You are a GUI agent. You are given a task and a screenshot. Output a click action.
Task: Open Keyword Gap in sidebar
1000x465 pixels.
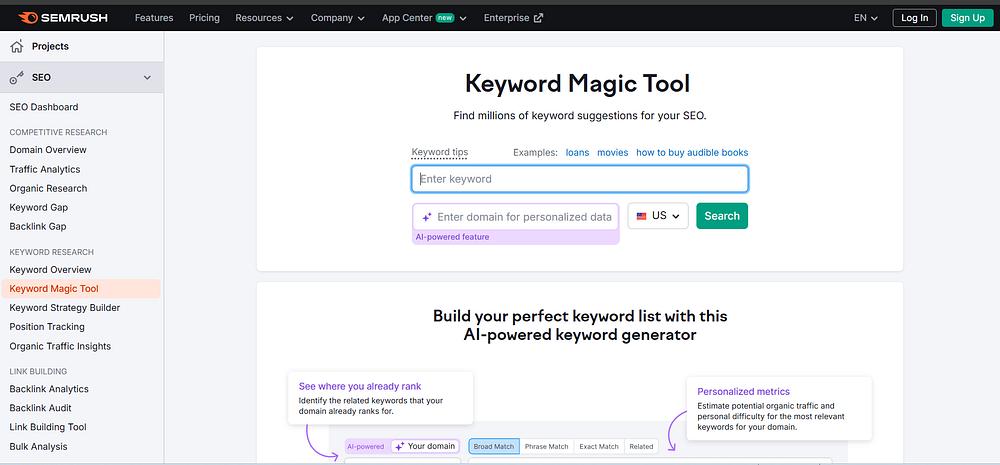pos(39,207)
